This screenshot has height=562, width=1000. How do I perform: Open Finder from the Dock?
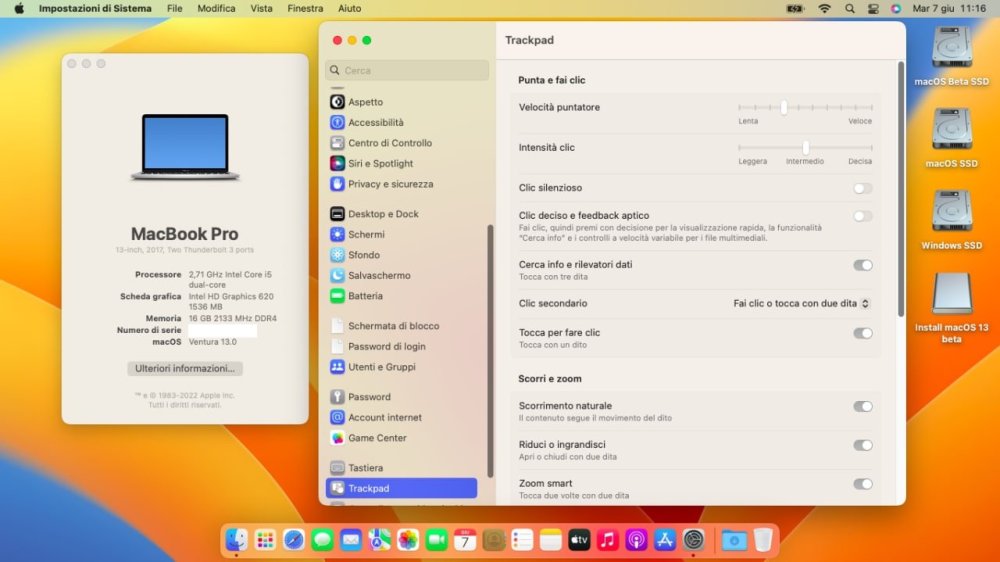click(237, 540)
